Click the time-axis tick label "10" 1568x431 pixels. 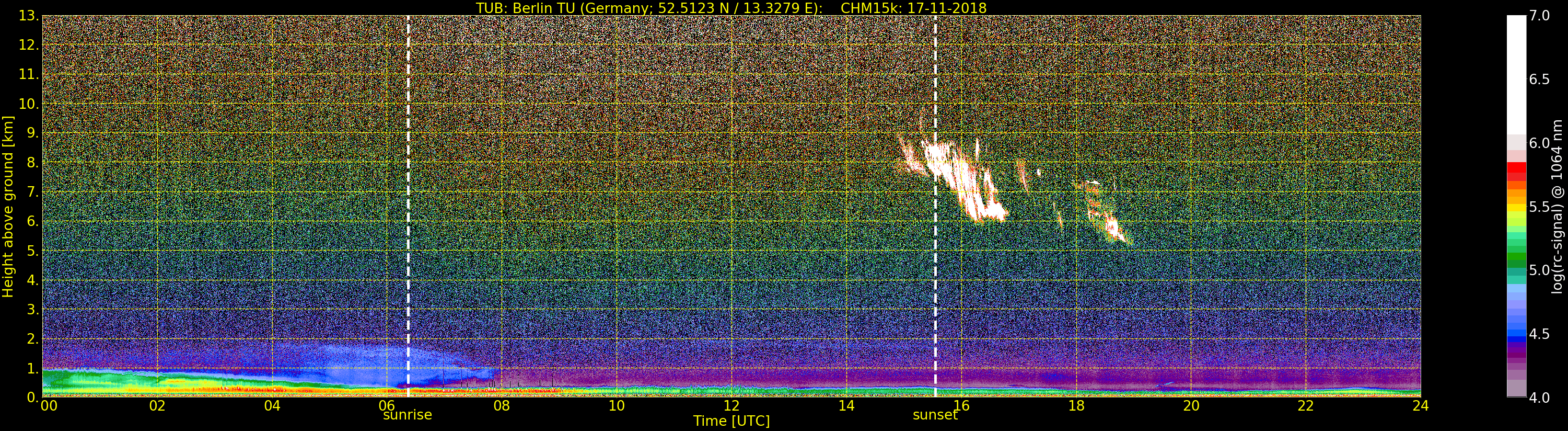[x=617, y=406]
